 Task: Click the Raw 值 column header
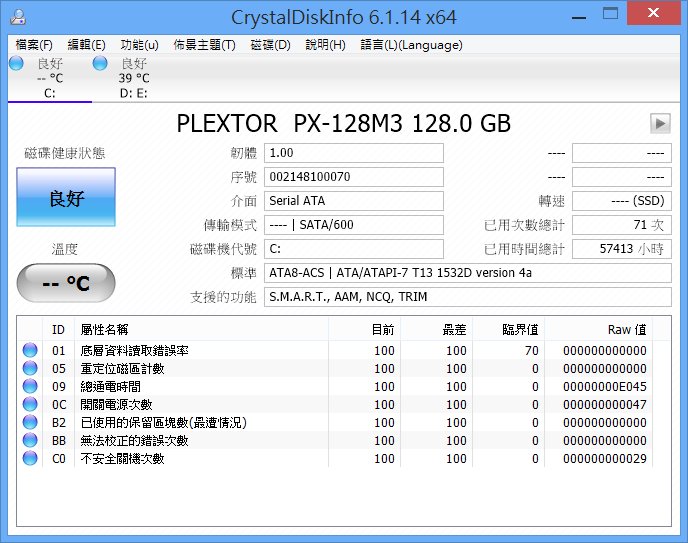click(x=598, y=329)
